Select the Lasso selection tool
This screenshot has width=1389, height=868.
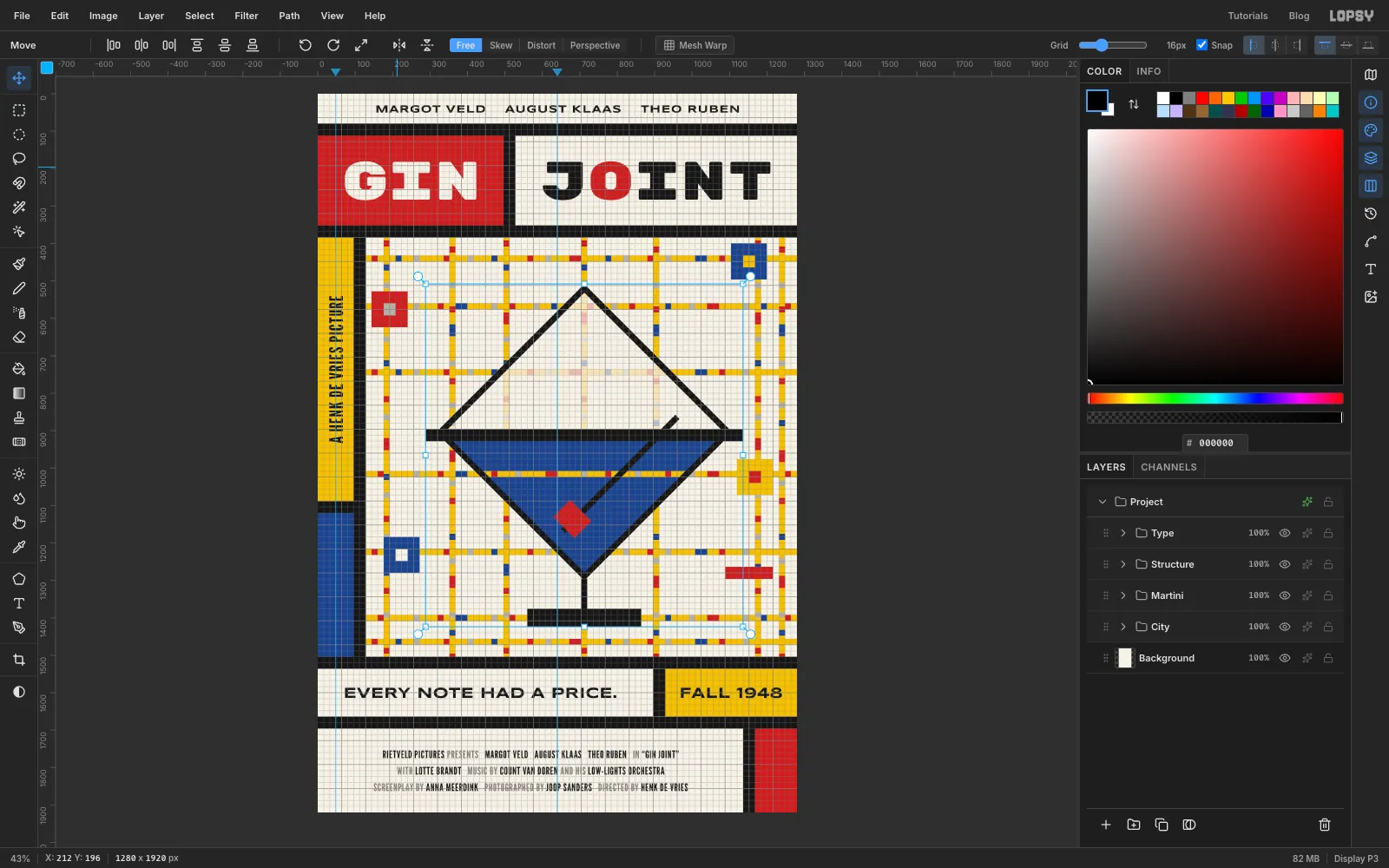click(18, 159)
